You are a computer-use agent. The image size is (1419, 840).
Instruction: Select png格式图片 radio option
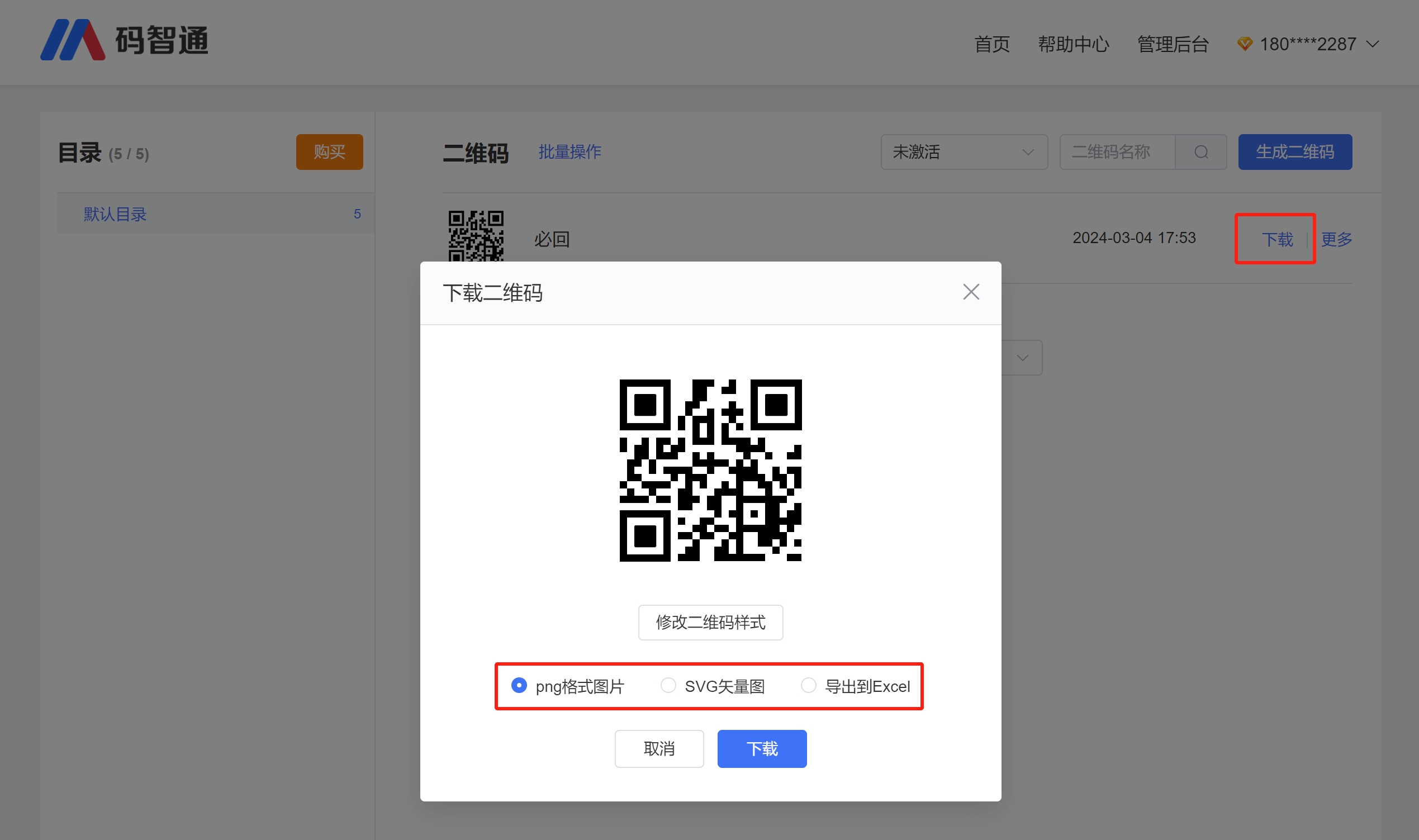tap(519, 686)
